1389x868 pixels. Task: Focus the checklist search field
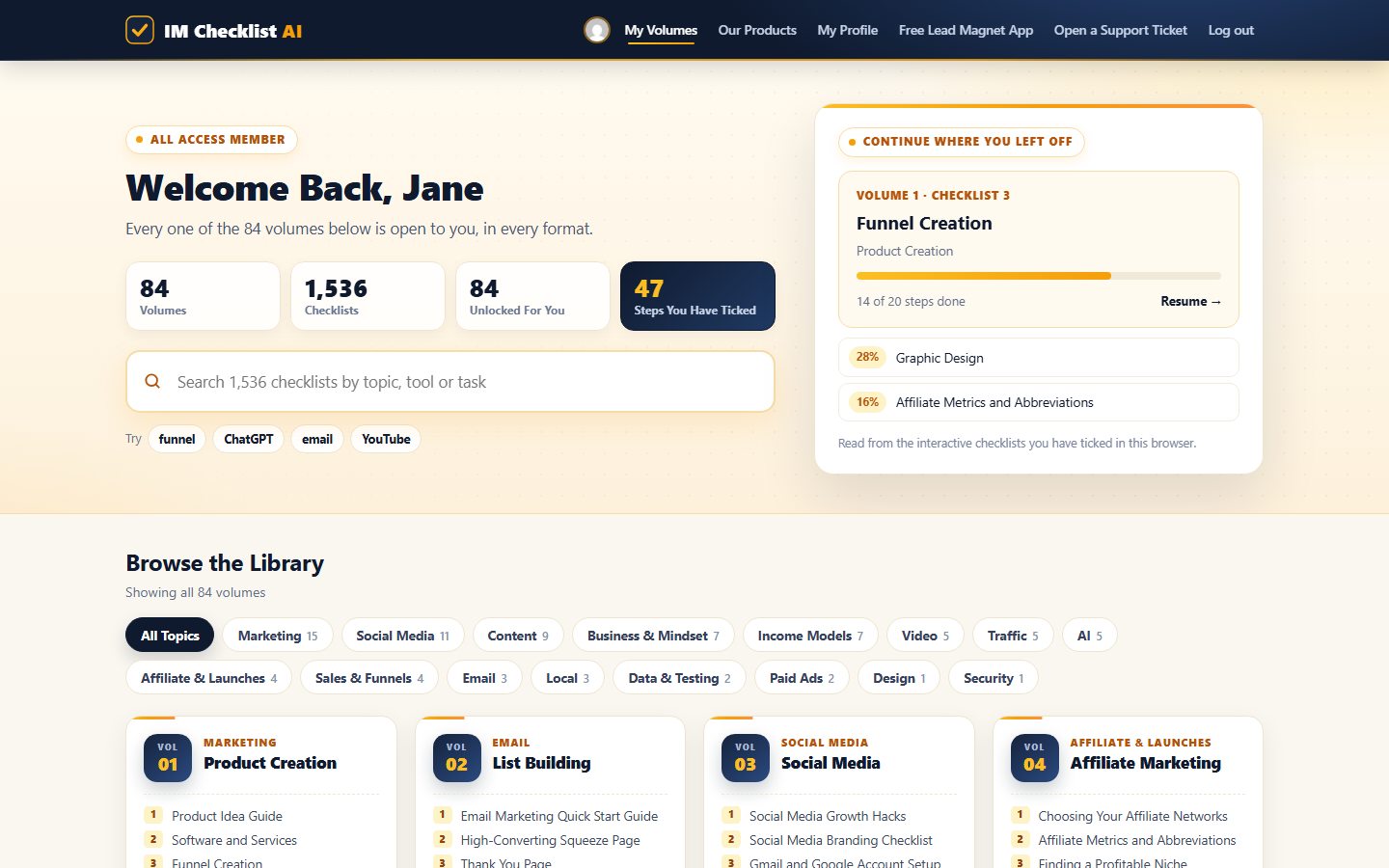pos(450,382)
